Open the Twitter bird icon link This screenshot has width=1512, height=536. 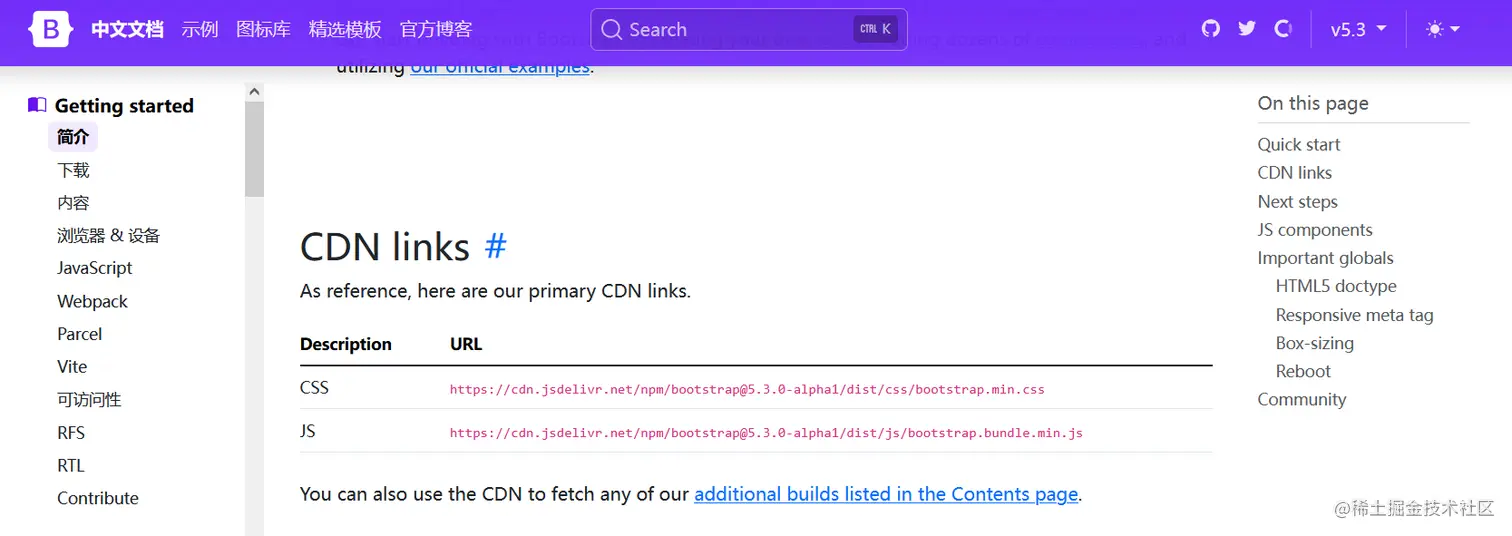(x=1247, y=29)
